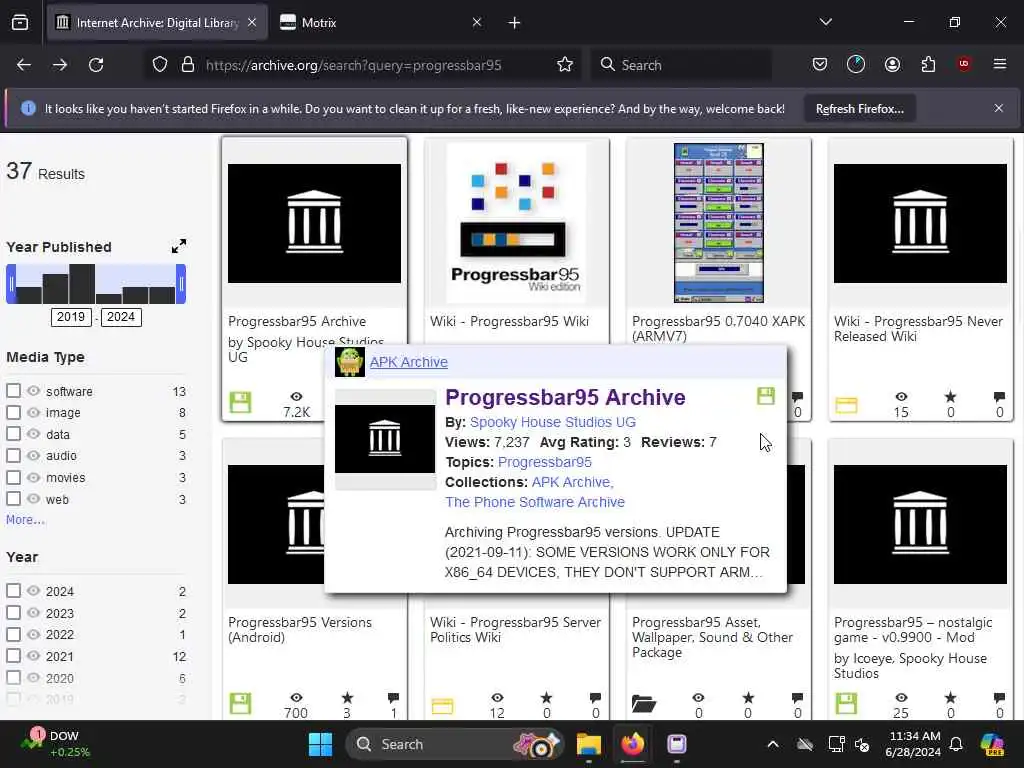Viewport: 1024px width, 768px height.
Task: Open Progressbar95 nostalgic game Mod card
Action: [920, 579]
